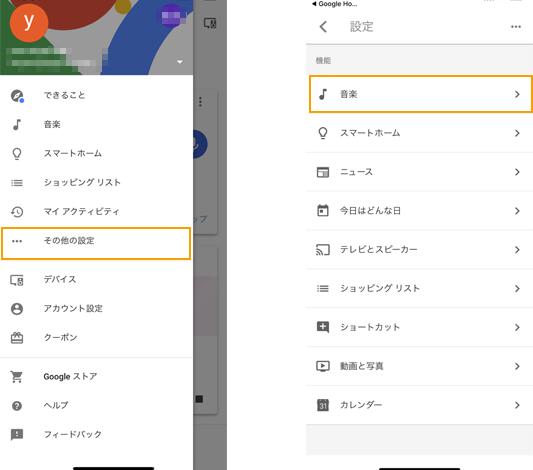
Task: Tap the calendar-day icon for 今日はどんな日
Action: (323, 211)
